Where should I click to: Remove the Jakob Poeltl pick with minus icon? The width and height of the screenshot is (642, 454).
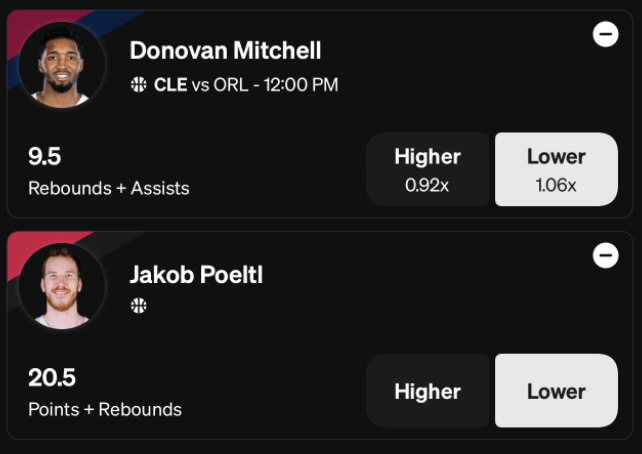[x=606, y=255]
